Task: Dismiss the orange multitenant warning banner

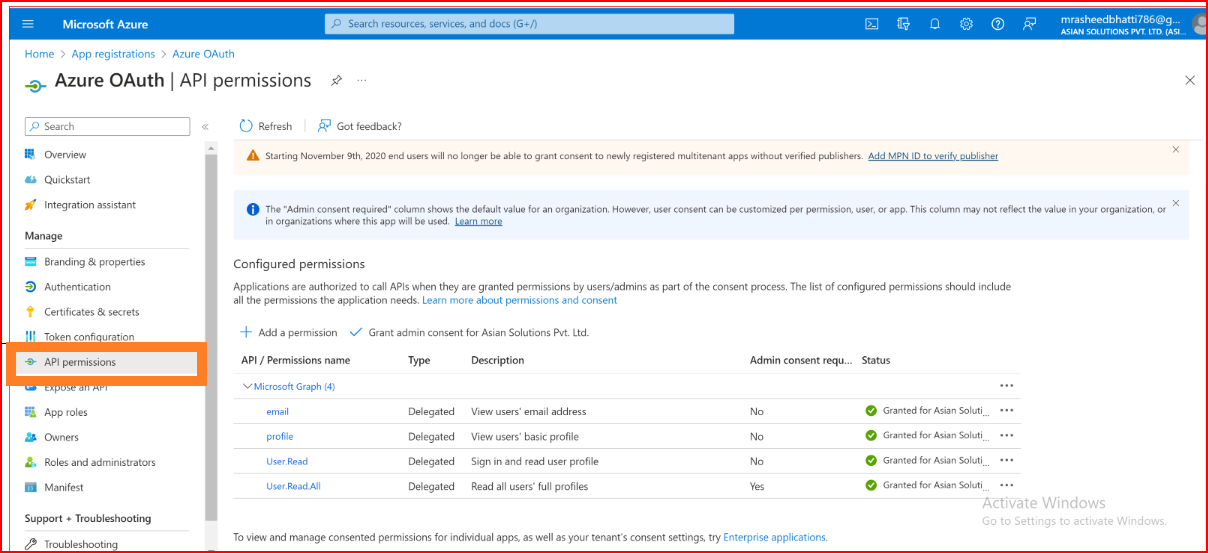Action: click(1176, 149)
